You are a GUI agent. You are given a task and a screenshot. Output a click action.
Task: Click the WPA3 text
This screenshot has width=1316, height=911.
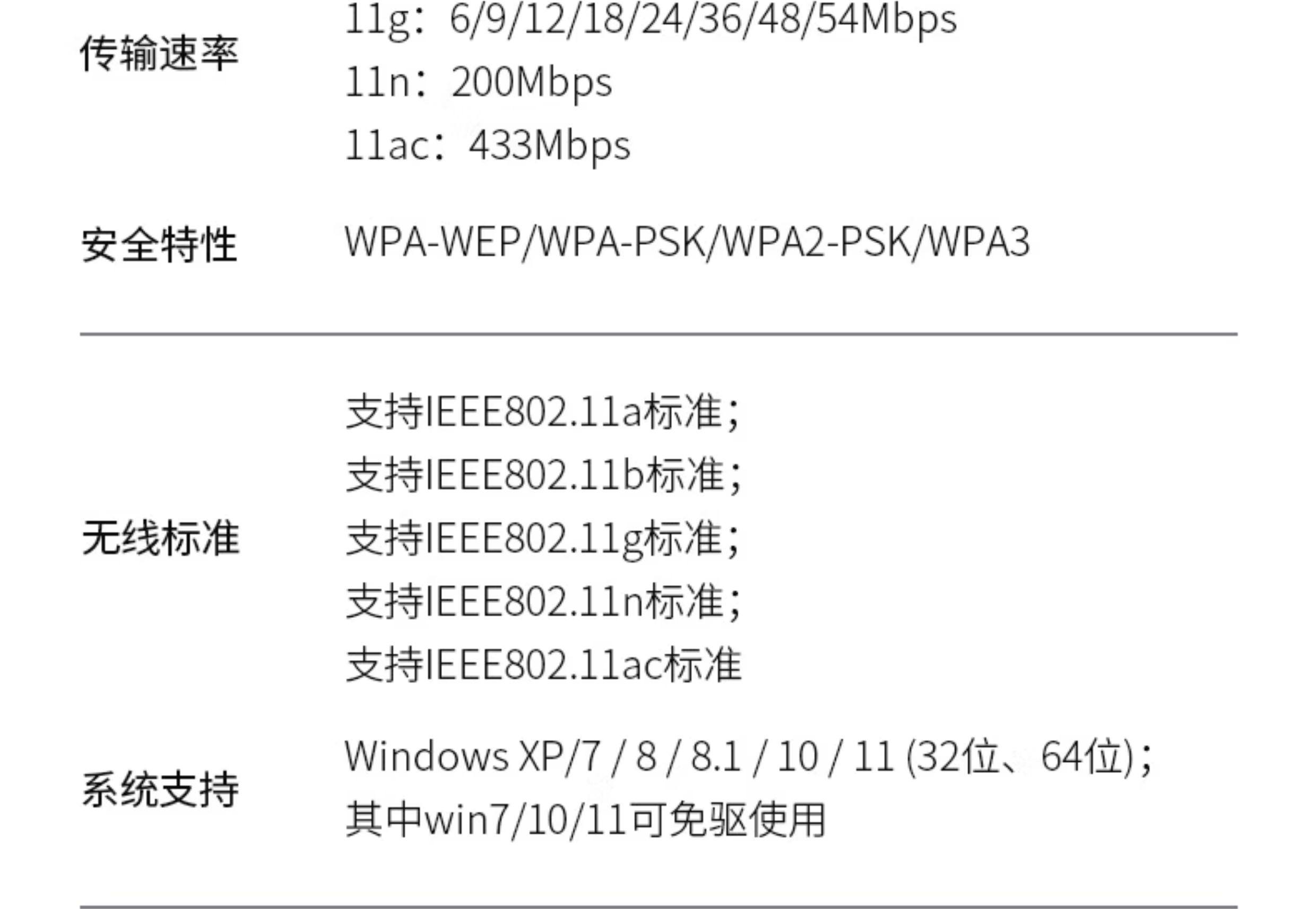point(979,243)
